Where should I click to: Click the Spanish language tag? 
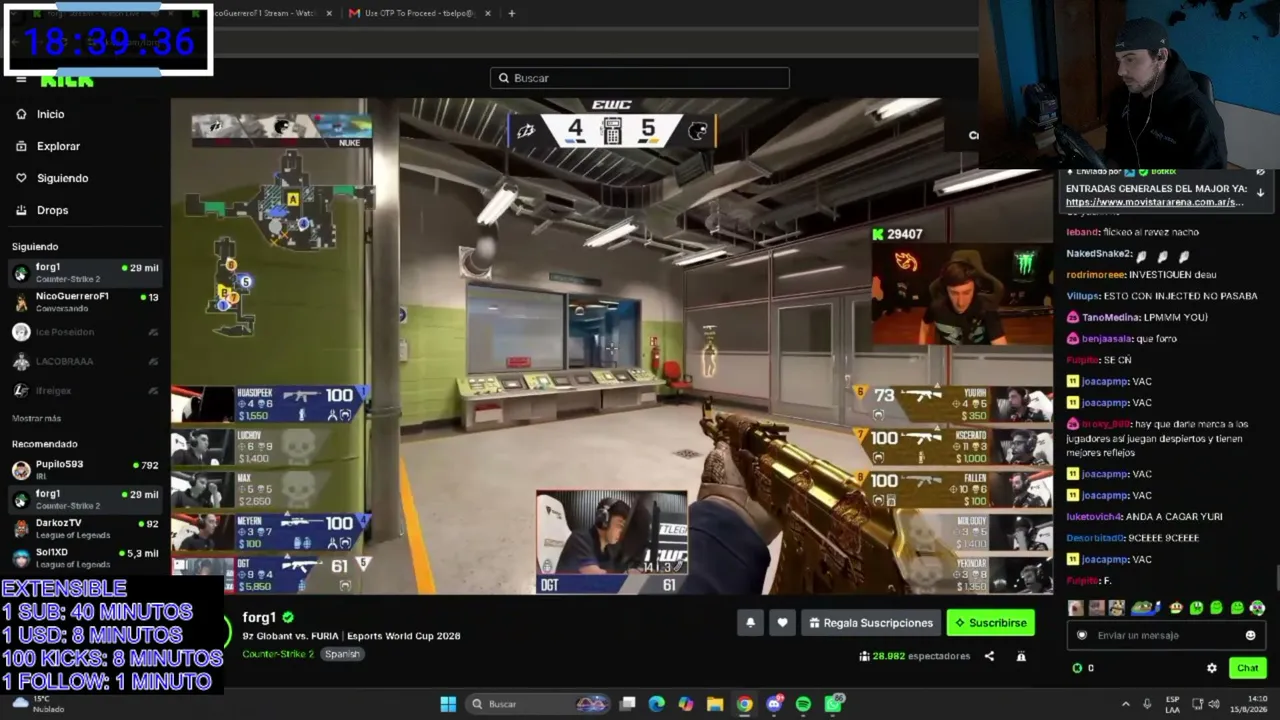pos(342,654)
